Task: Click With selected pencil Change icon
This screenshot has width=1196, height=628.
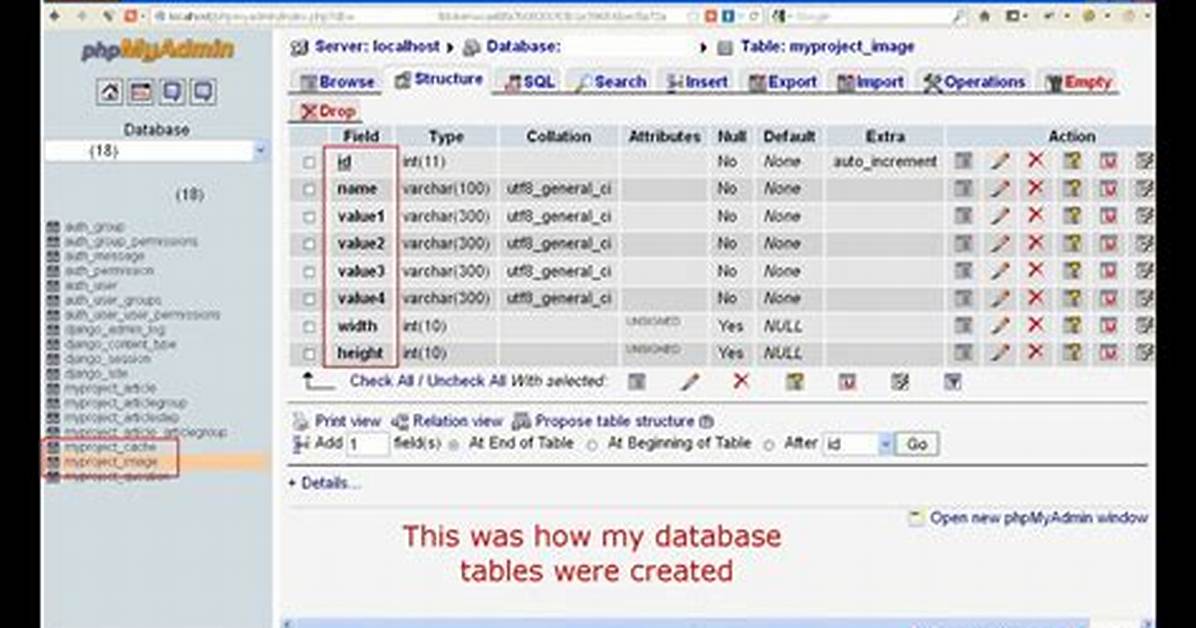Action: pyautogui.click(x=690, y=382)
